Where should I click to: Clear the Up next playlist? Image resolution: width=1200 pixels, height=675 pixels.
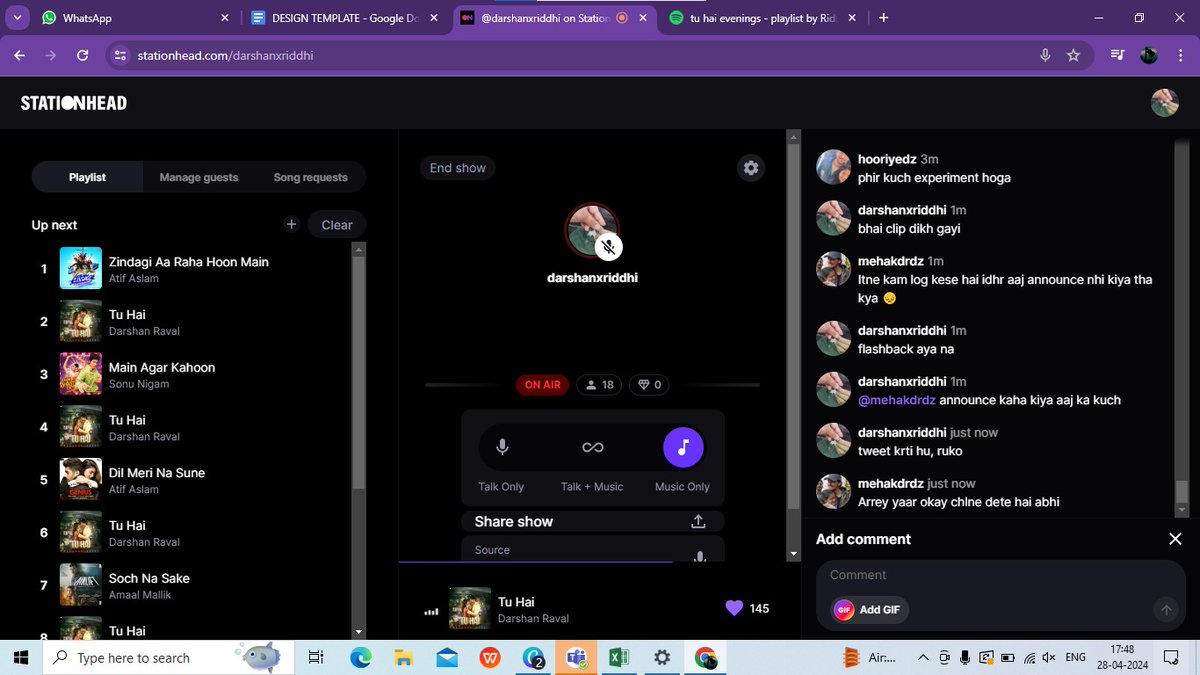tap(337, 225)
